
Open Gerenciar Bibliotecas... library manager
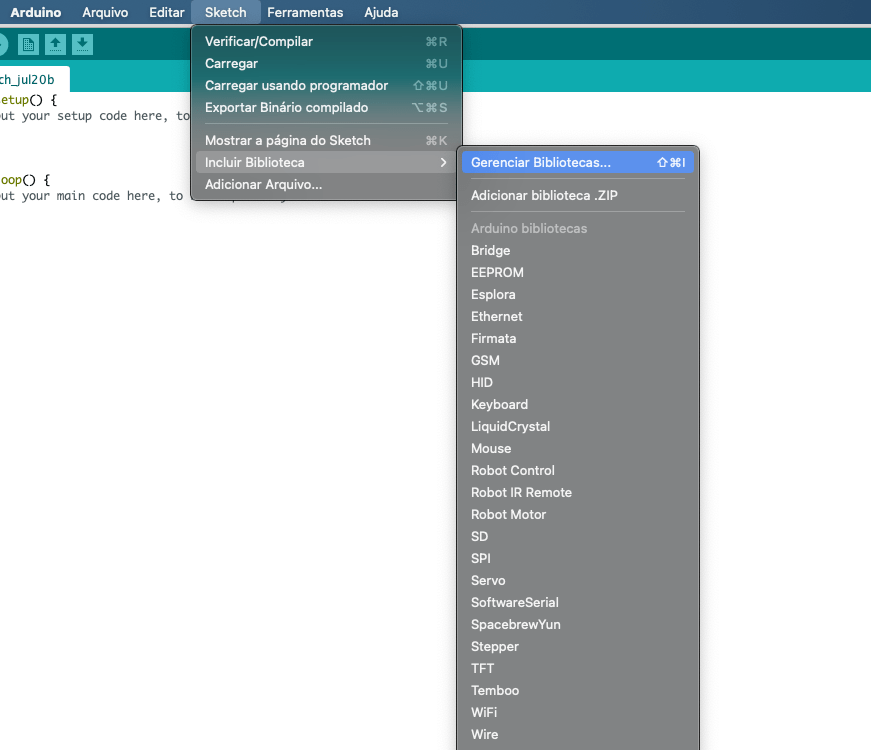578,162
